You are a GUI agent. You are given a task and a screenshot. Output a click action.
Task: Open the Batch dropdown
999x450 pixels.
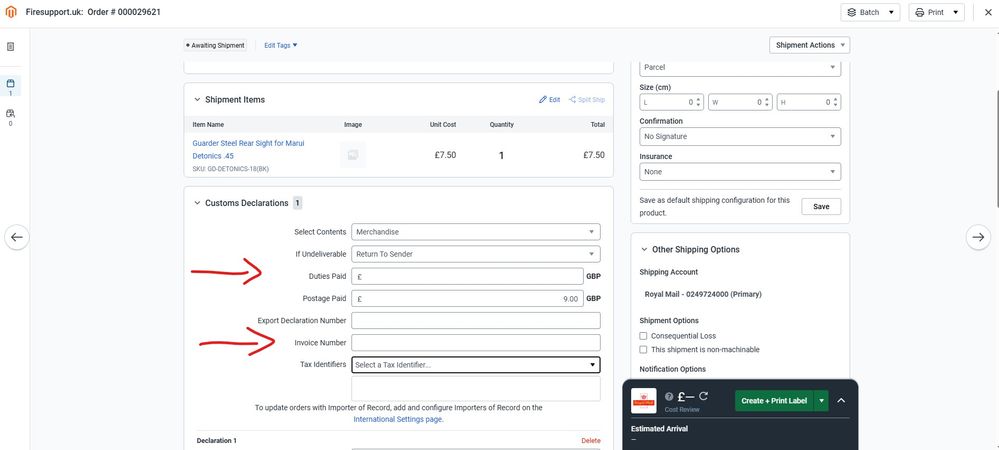870,12
